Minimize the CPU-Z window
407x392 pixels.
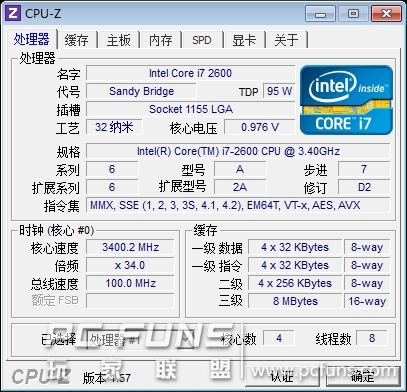320,14
